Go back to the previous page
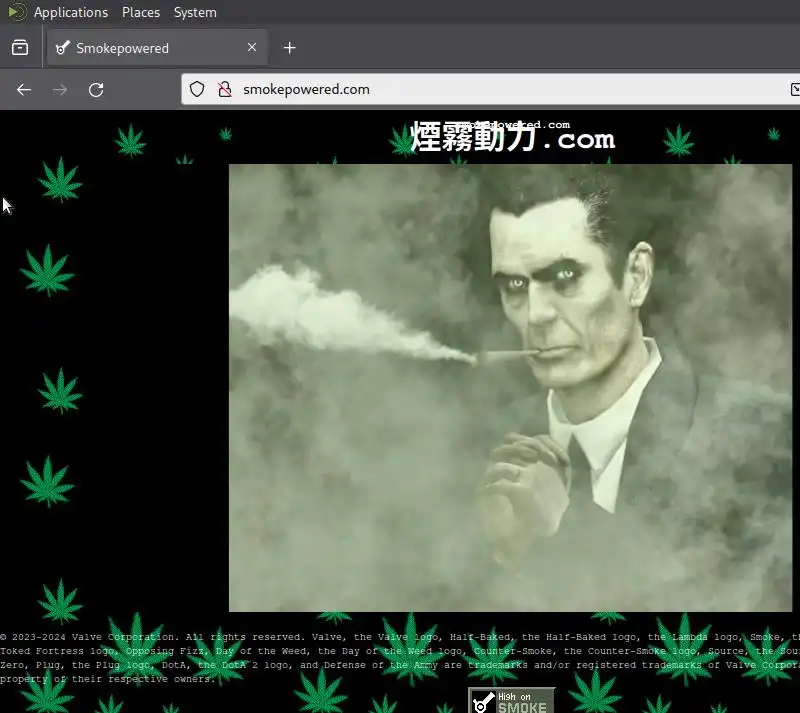800x713 pixels. (x=24, y=90)
